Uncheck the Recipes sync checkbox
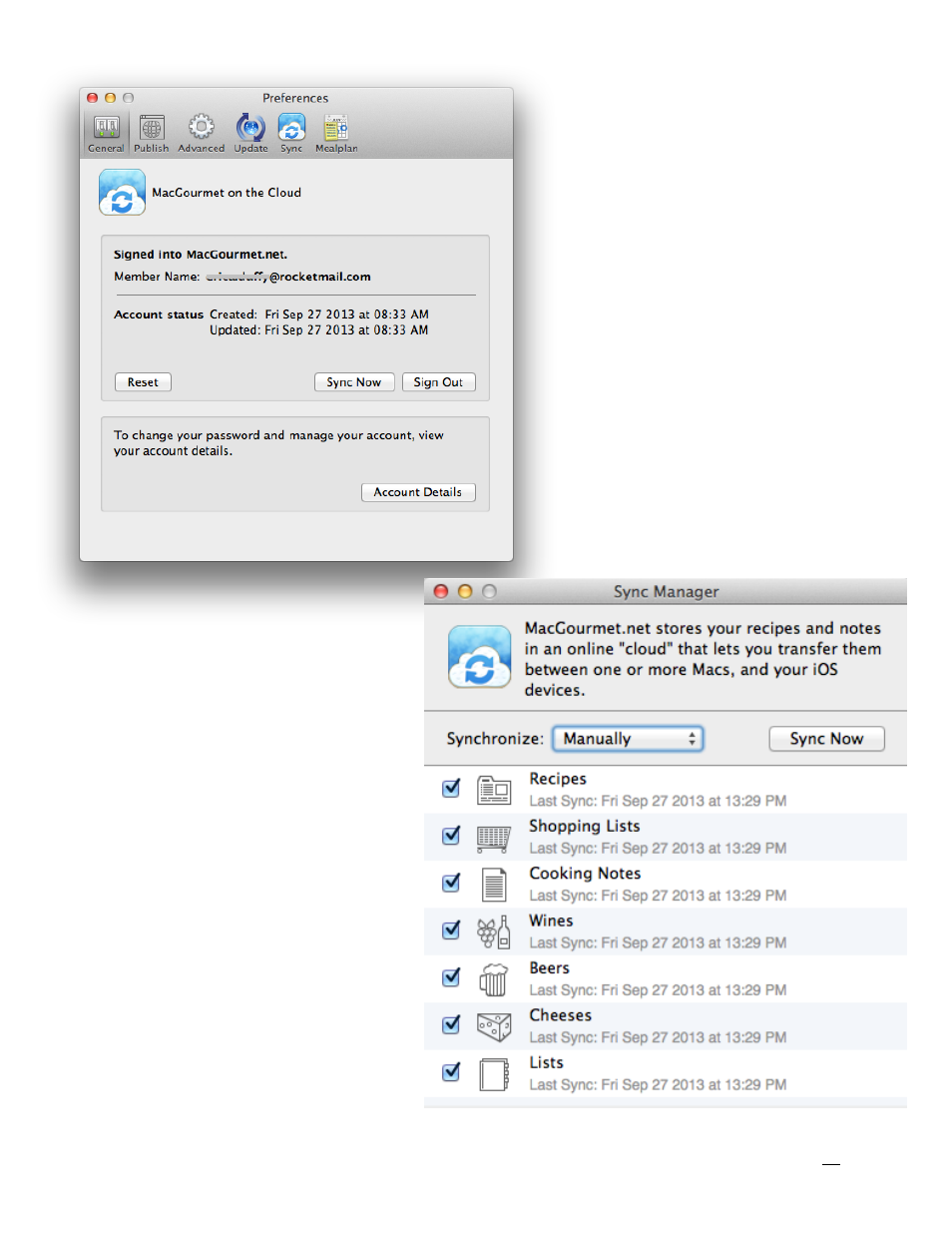 click(x=451, y=789)
